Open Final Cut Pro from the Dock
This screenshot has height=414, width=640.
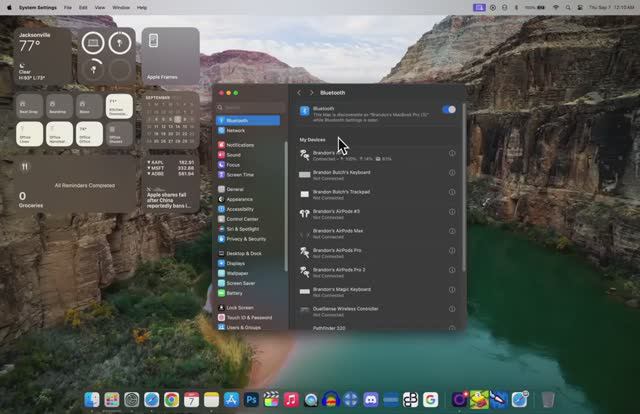[x=271, y=400]
